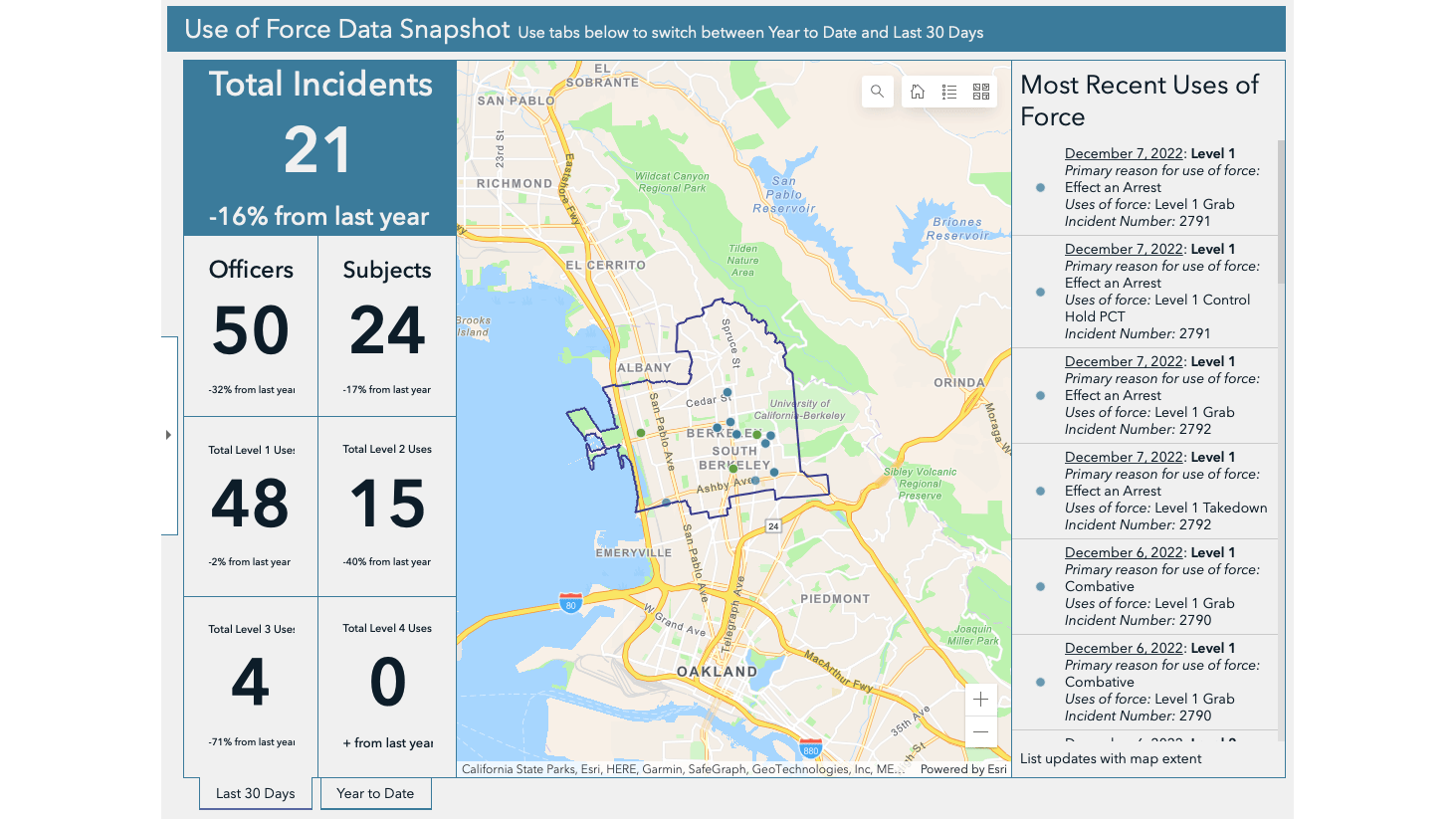Zoom out with the map minus button

(x=980, y=731)
